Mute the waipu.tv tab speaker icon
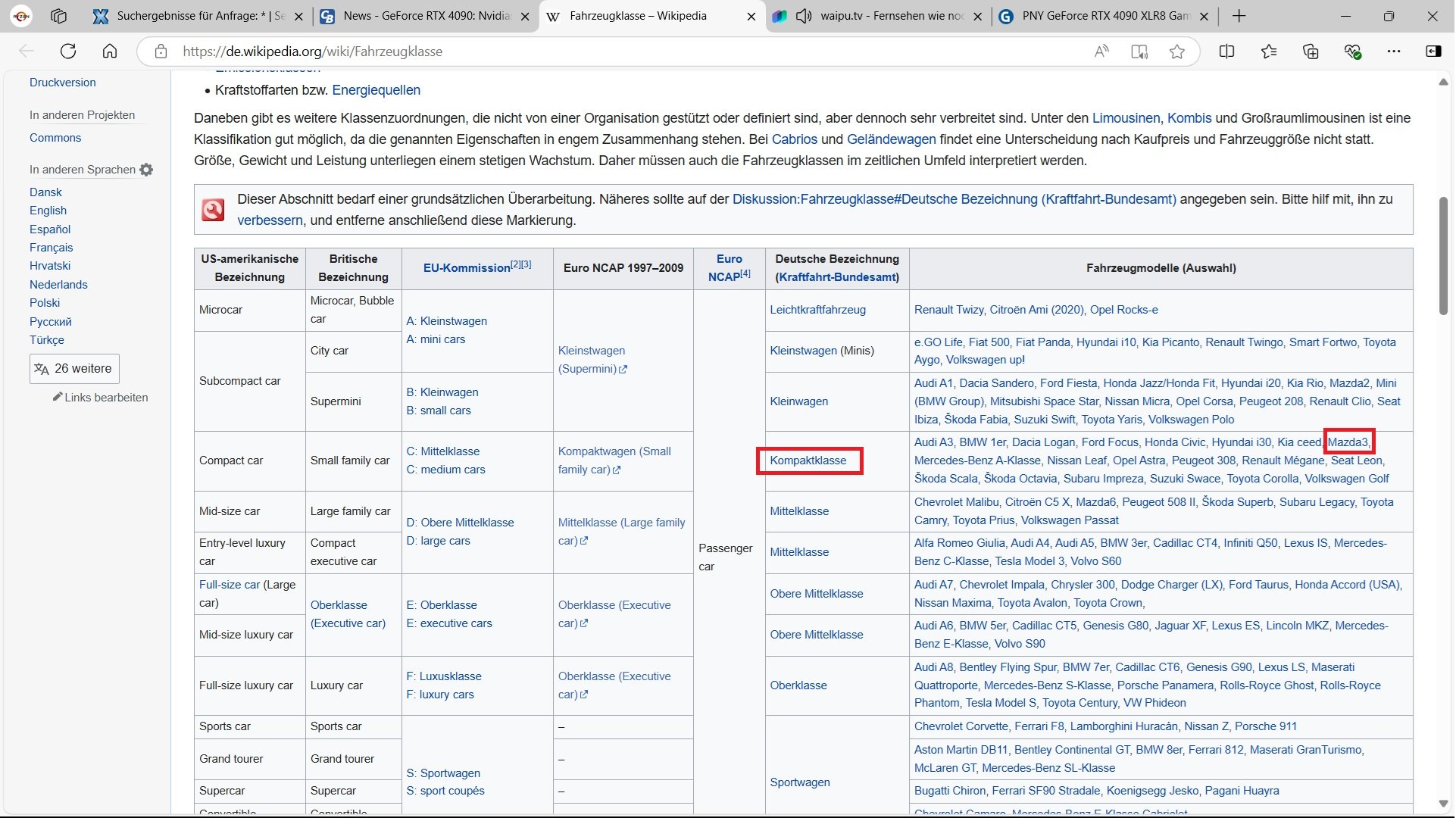Viewport: 1456px width, 818px height. [804, 16]
